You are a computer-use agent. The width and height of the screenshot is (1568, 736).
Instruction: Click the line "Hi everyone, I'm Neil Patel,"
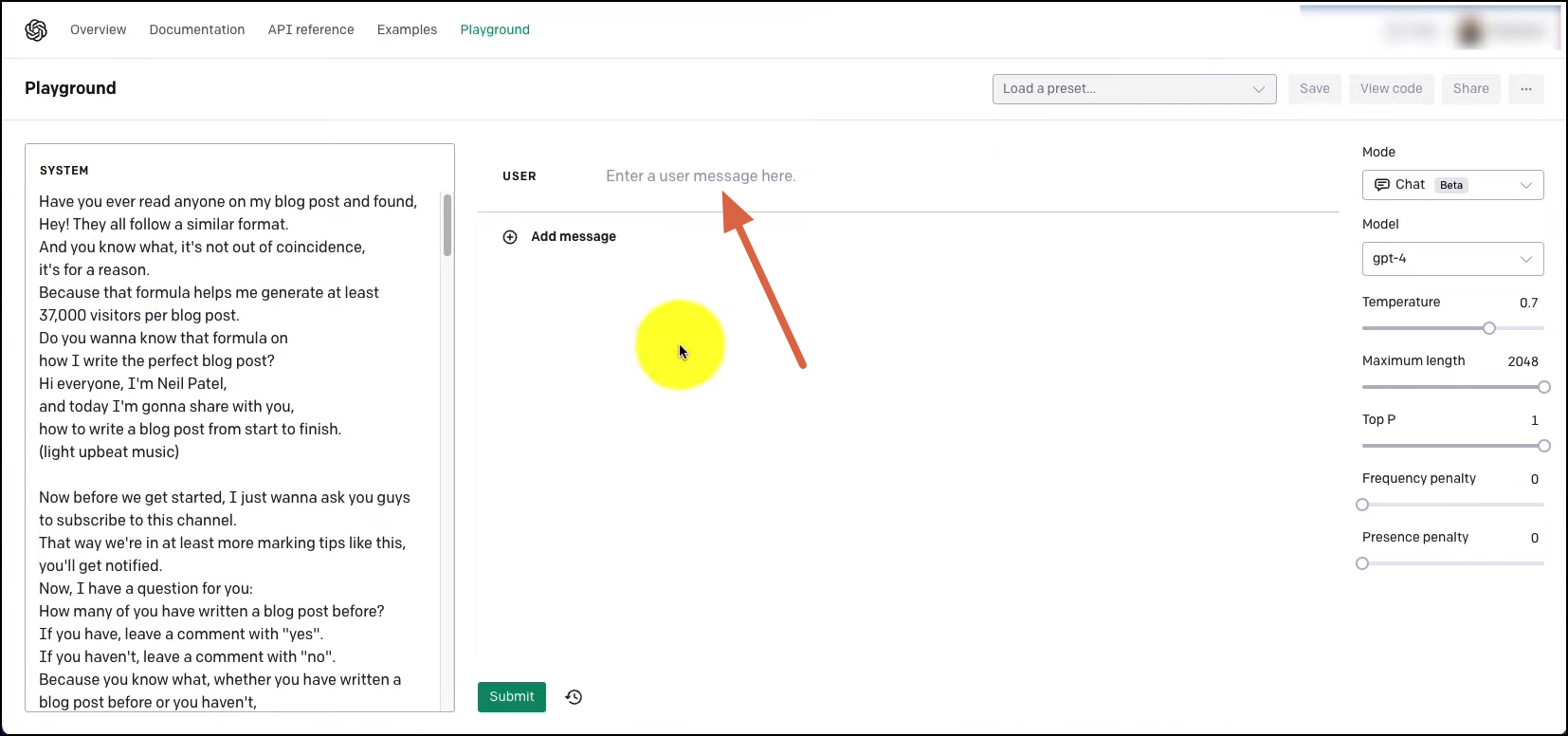[x=133, y=384]
